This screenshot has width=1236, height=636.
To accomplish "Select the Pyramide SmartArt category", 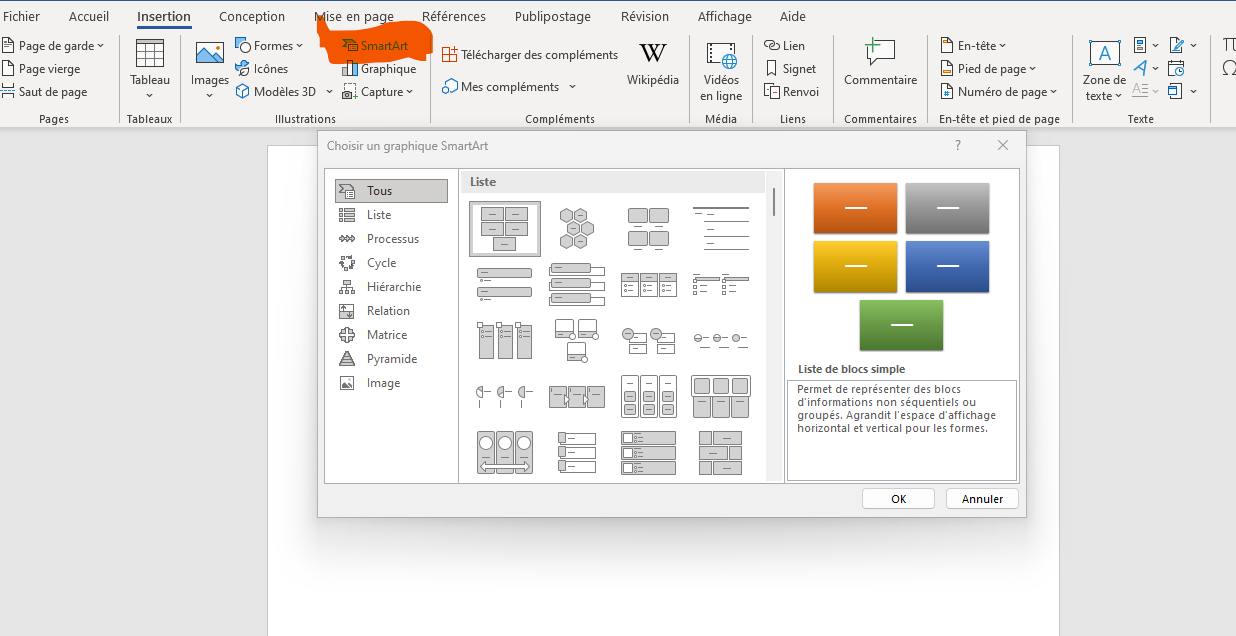I will (391, 359).
